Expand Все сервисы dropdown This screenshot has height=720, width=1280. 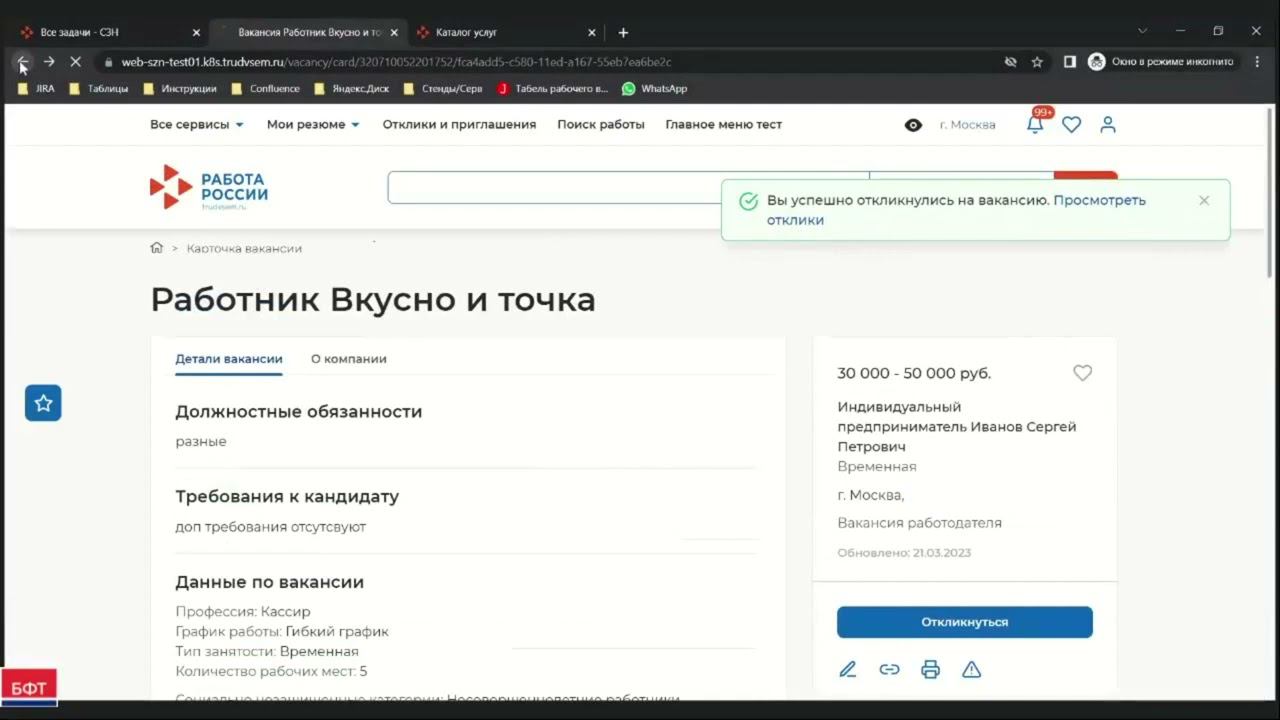point(197,125)
